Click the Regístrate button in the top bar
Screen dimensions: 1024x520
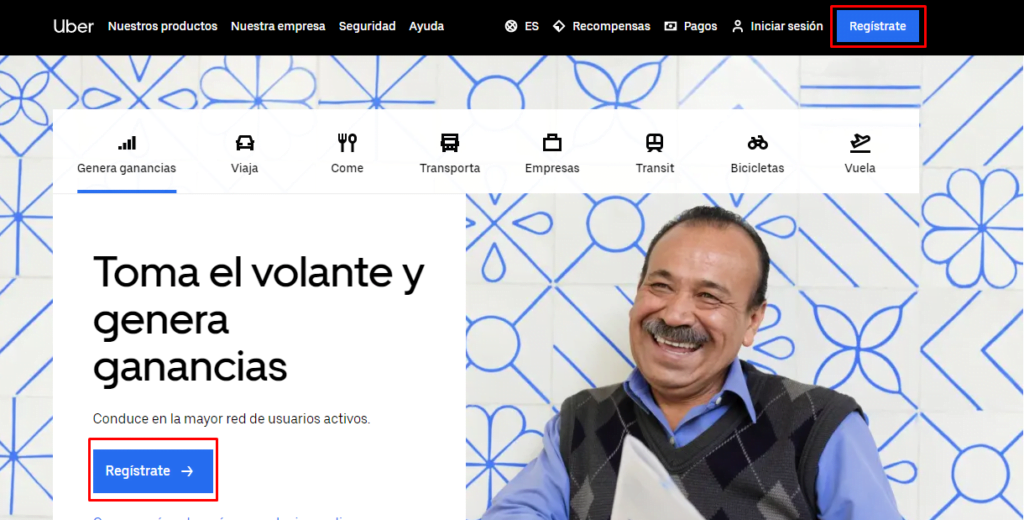(x=878, y=26)
